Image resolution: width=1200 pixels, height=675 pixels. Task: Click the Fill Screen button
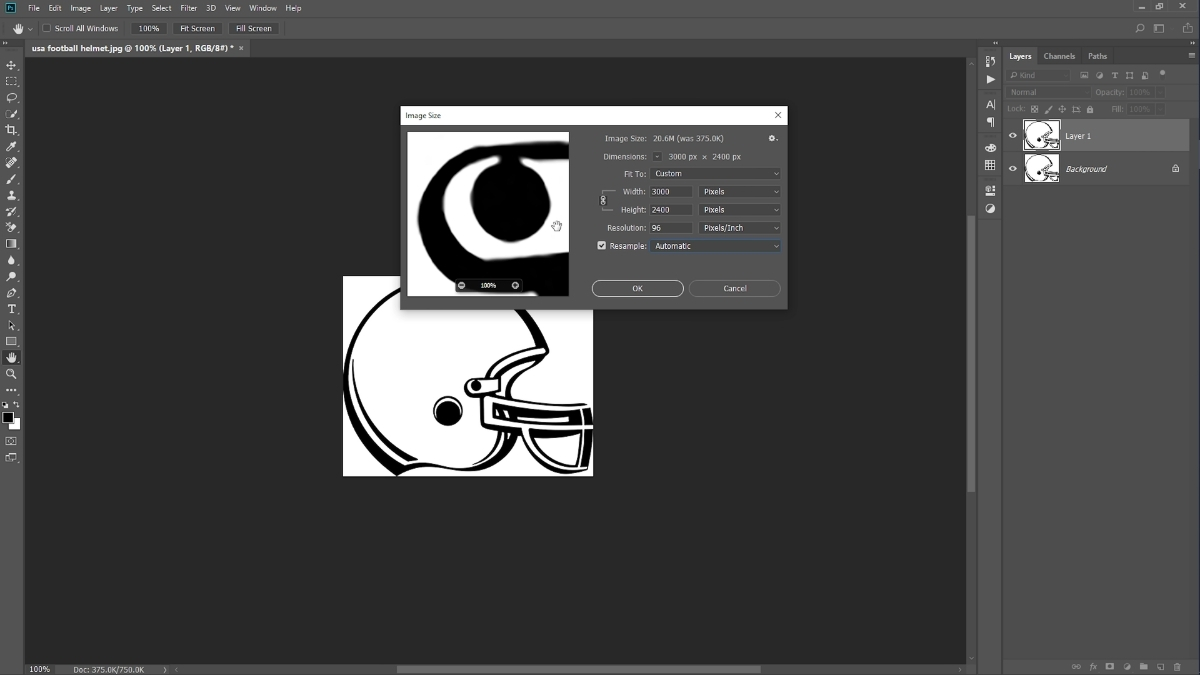[x=254, y=28]
